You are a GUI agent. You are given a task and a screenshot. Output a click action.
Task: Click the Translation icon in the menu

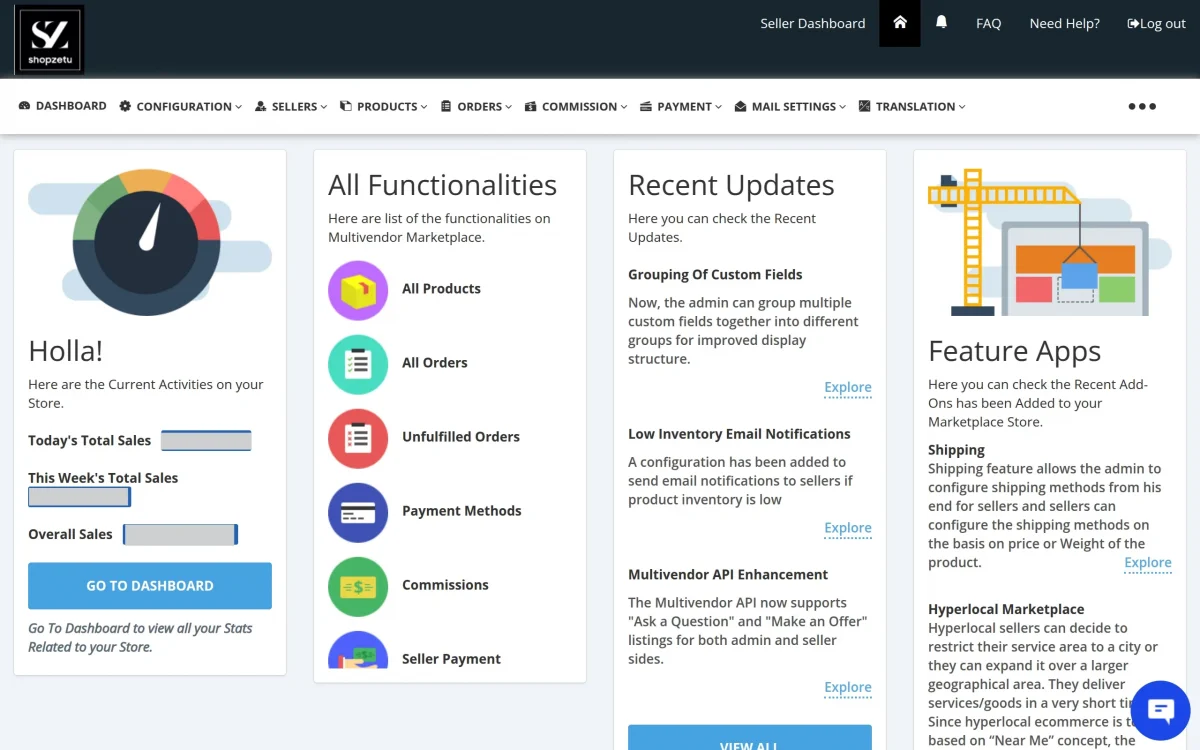pyautogui.click(x=865, y=106)
